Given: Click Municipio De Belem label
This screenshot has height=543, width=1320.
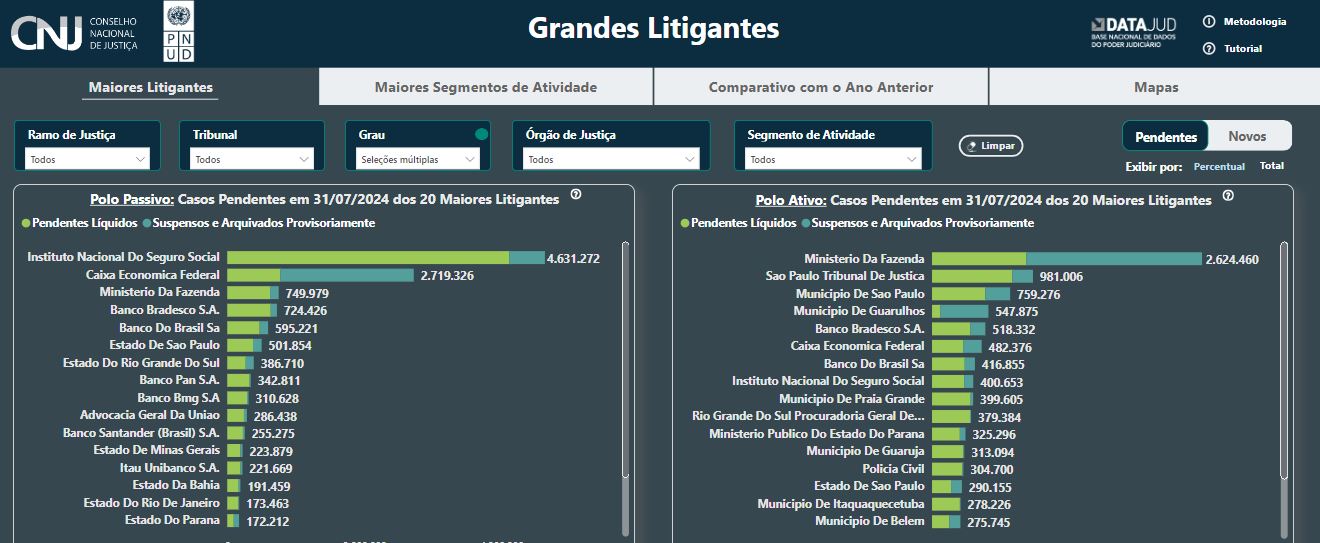Looking at the screenshot, I should pyautogui.click(x=870, y=521).
